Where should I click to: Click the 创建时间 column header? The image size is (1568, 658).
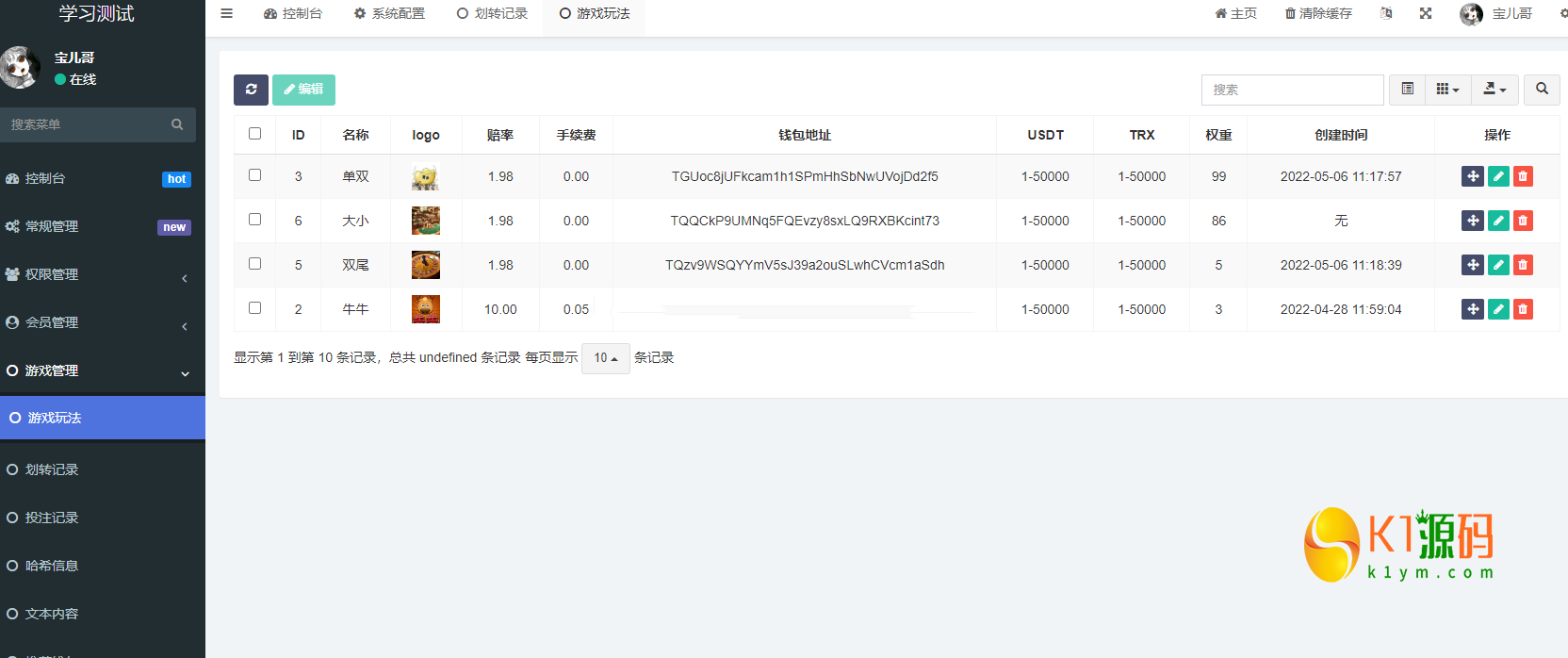coord(1341,135)
